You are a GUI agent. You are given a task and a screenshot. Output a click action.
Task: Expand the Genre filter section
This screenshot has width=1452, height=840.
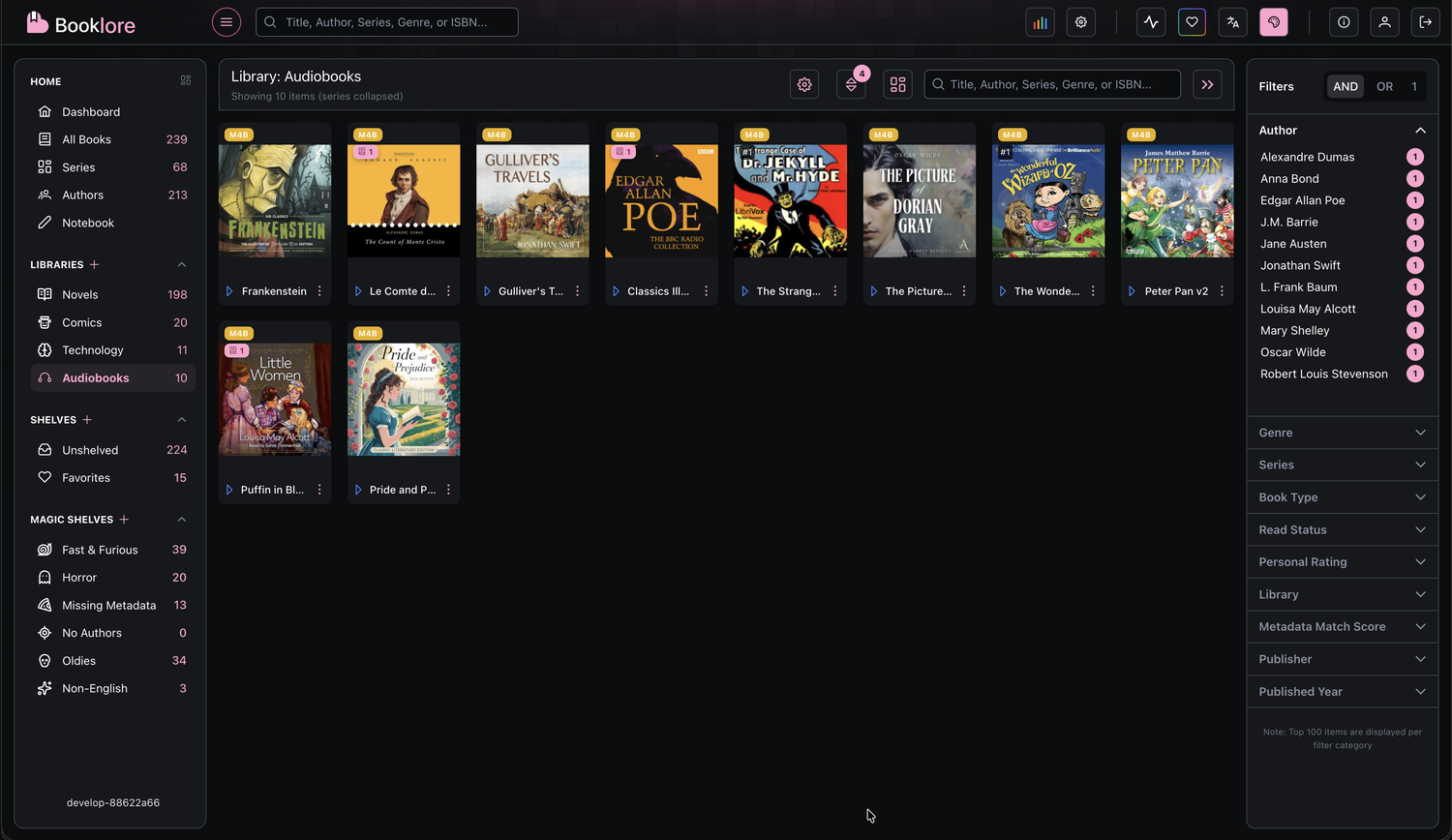click(1342, 433)
